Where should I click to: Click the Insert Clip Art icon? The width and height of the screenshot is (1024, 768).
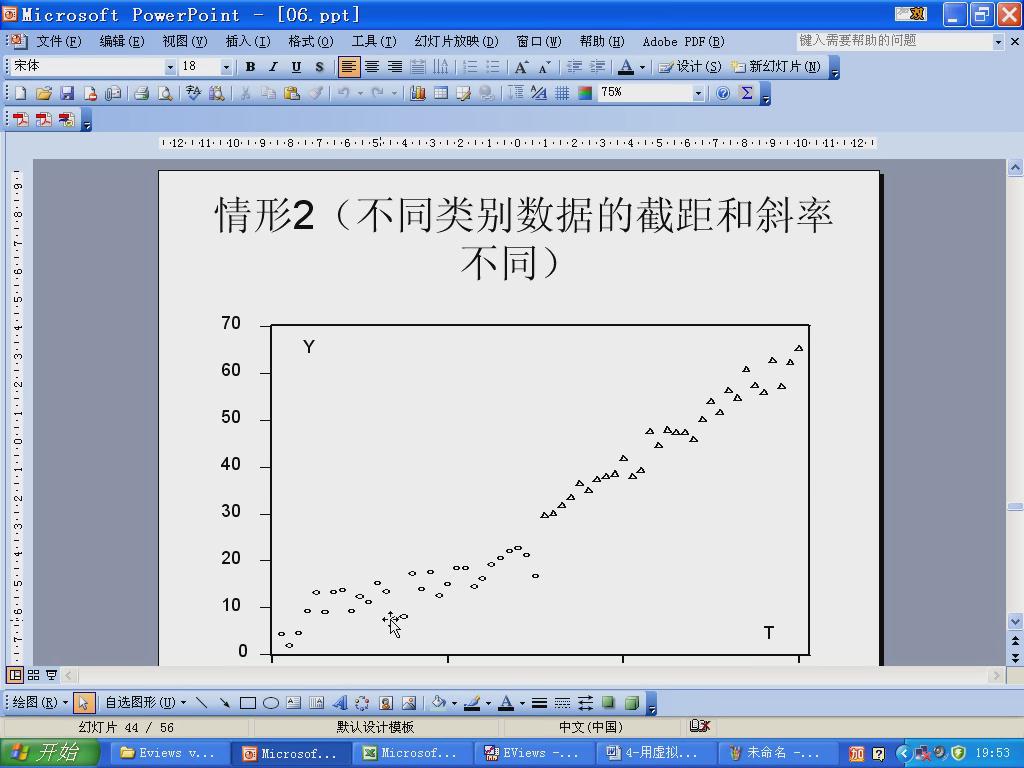pyautogui.click(x=385, y=703)
